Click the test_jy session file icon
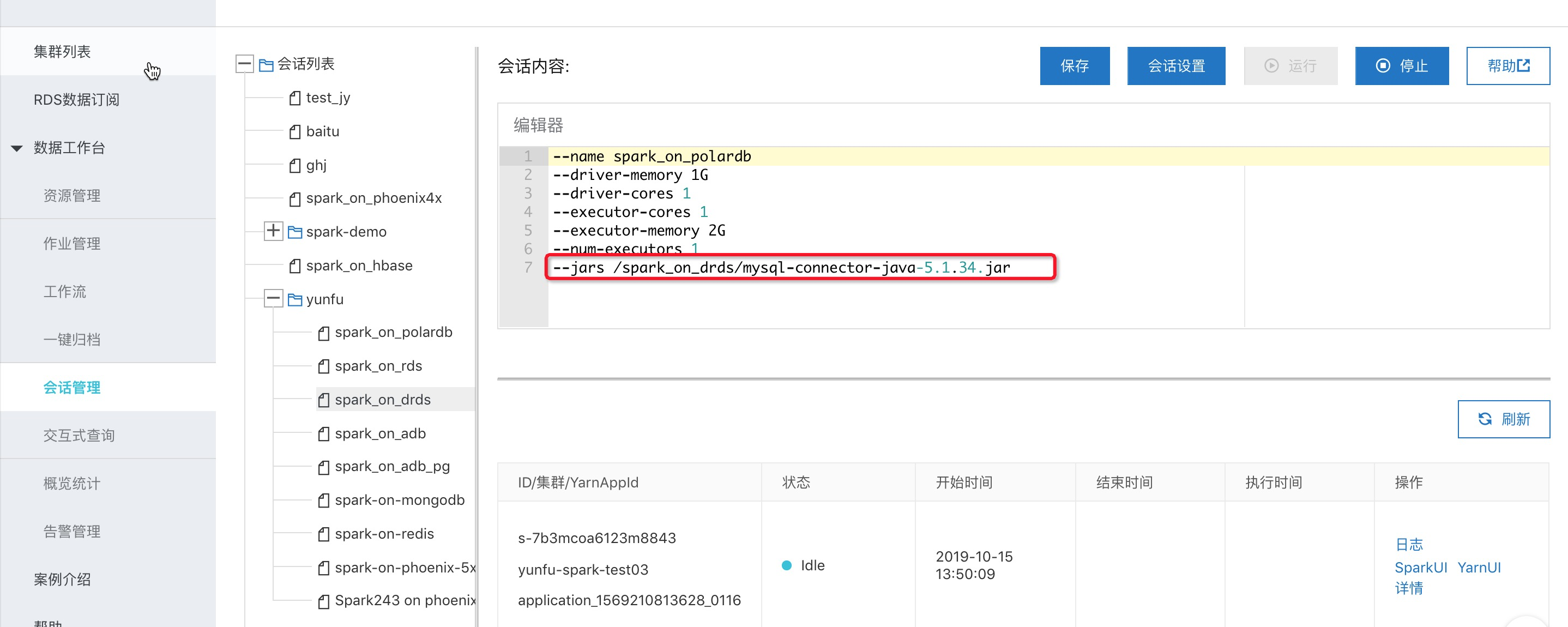 [x=295, y=98]
